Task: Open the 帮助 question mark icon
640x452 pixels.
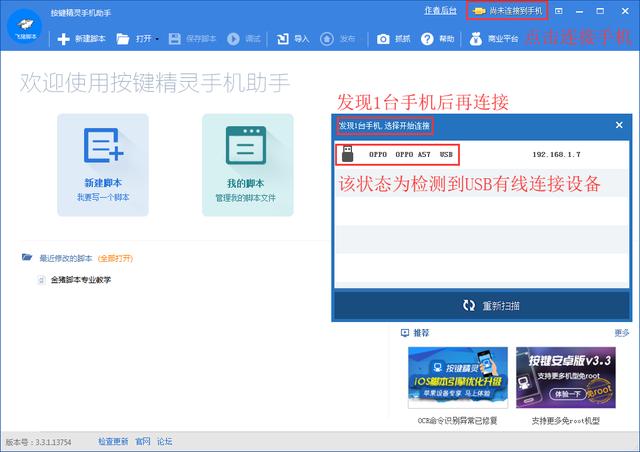Action: tap(427, 39)
